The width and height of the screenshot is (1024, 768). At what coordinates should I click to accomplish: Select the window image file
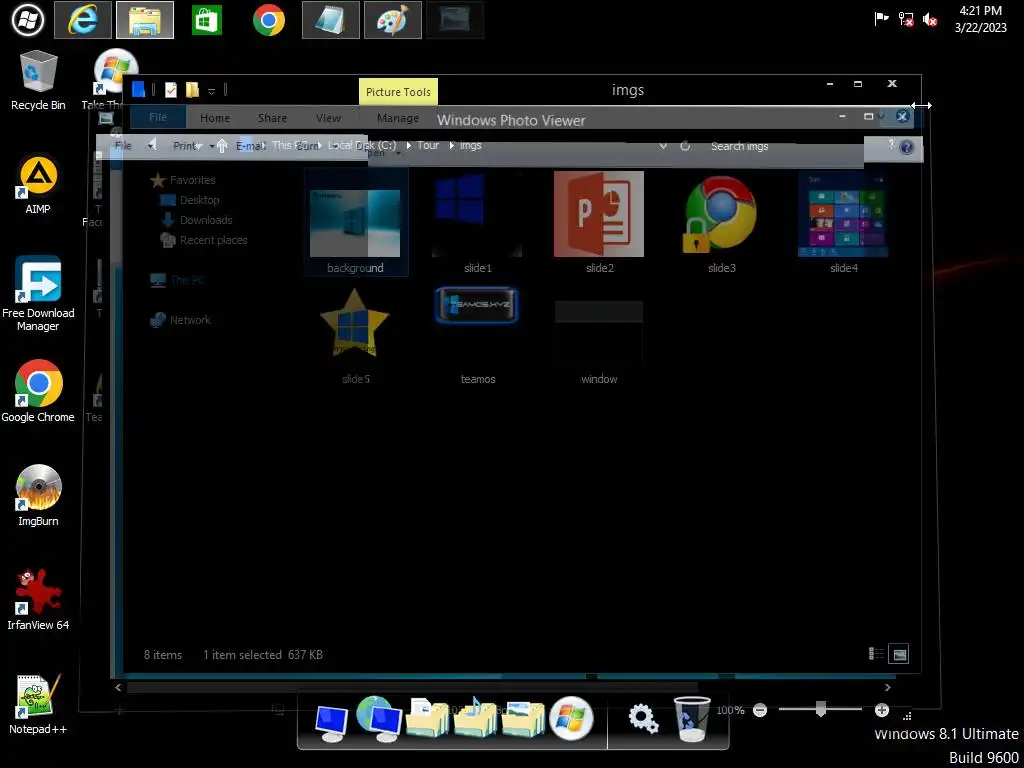pyautogui.click(x=599, y=342)
